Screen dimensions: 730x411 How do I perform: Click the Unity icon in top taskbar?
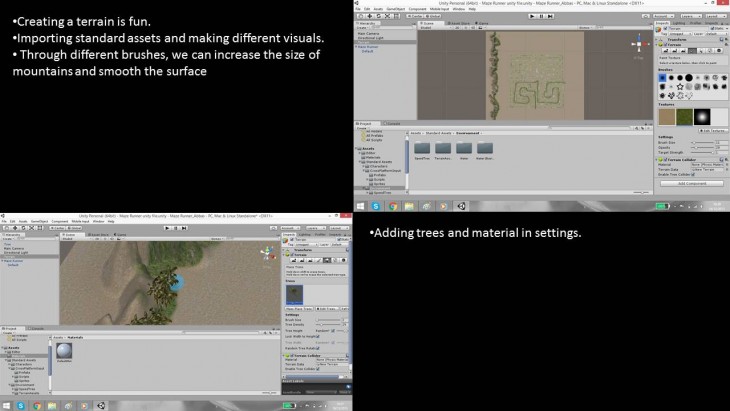coord(461,205)
